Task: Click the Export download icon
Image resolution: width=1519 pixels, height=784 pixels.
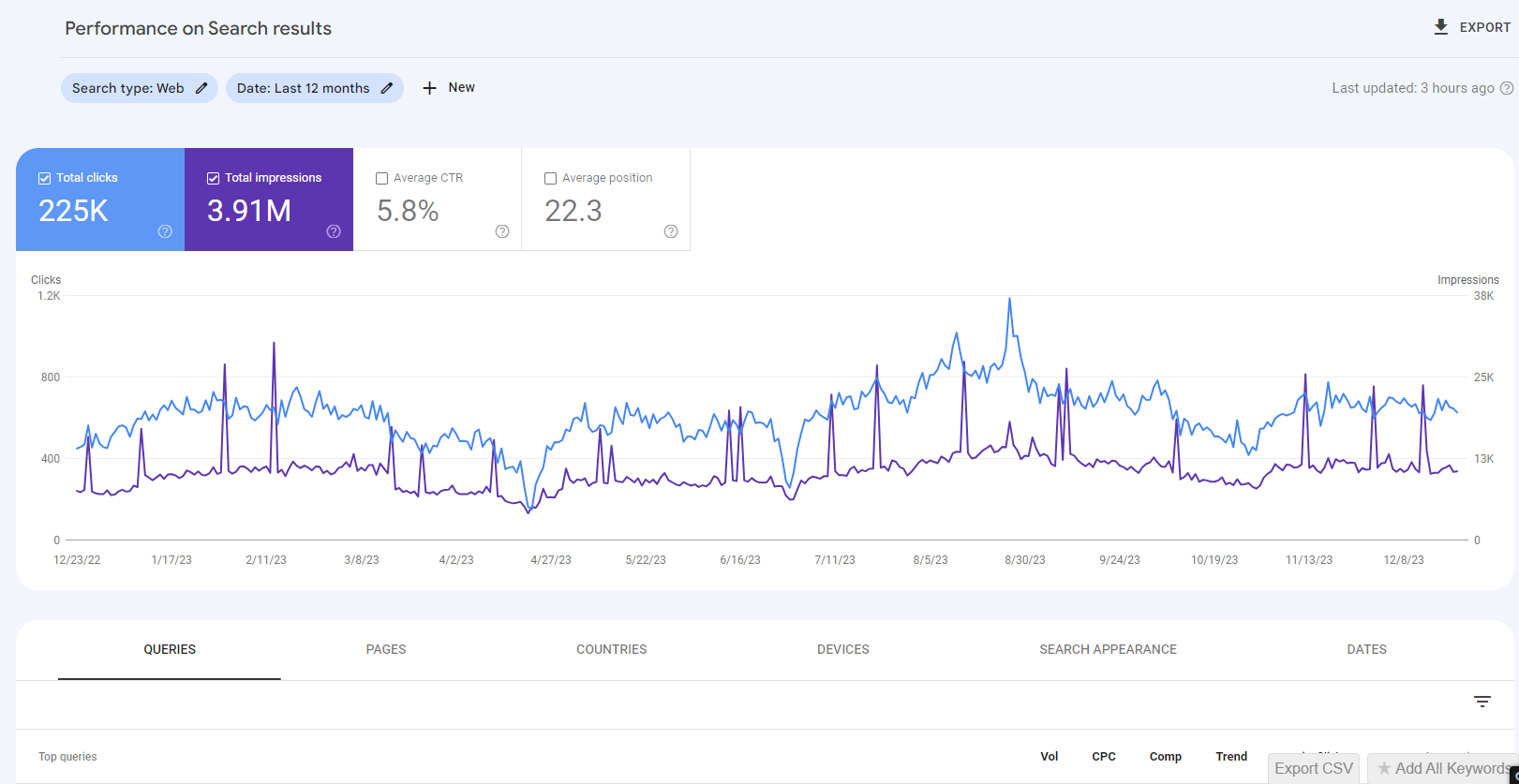Action: [x=1440, y=27]
